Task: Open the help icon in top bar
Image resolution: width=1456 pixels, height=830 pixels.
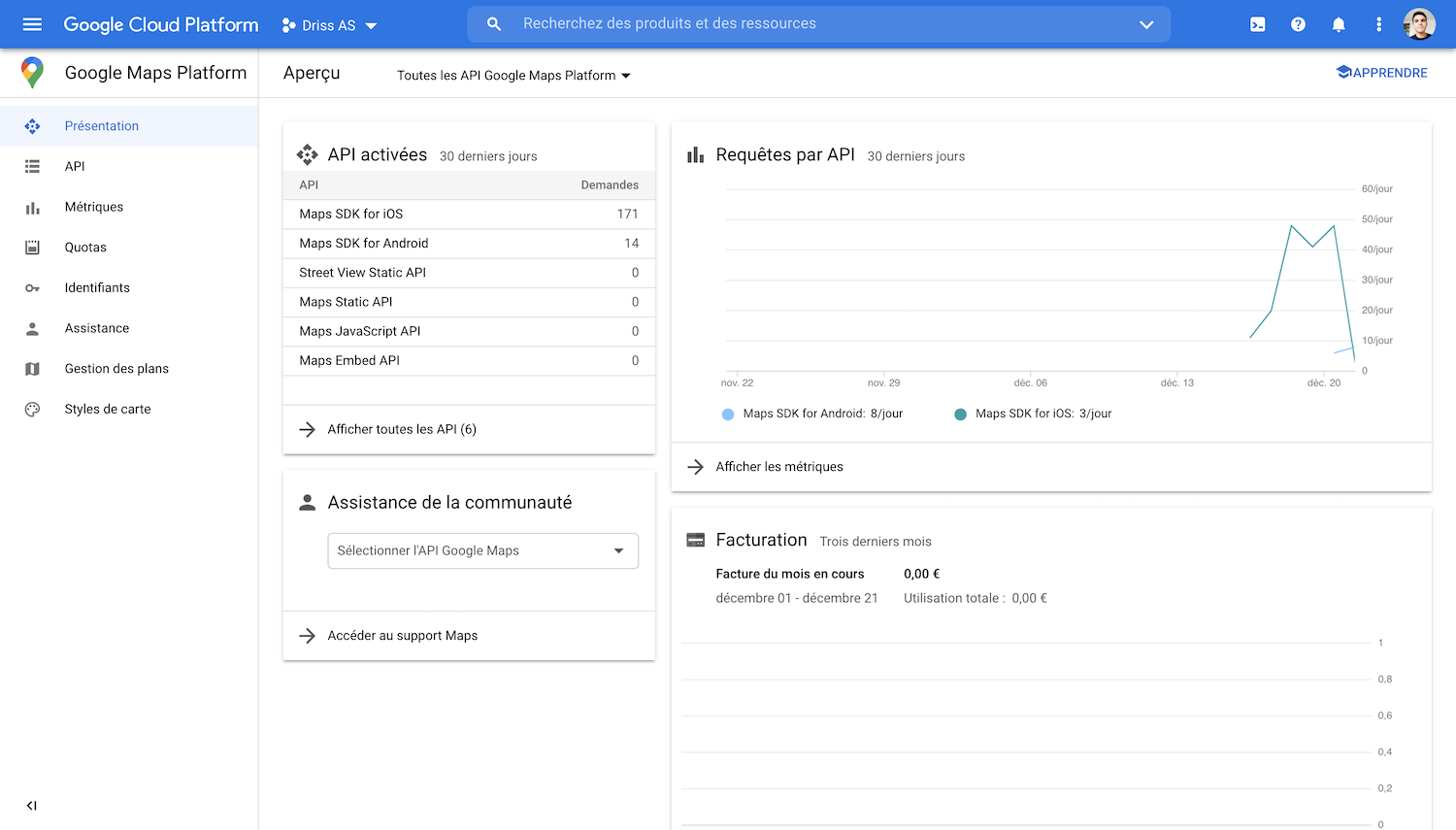Action: click(1298, 23)
